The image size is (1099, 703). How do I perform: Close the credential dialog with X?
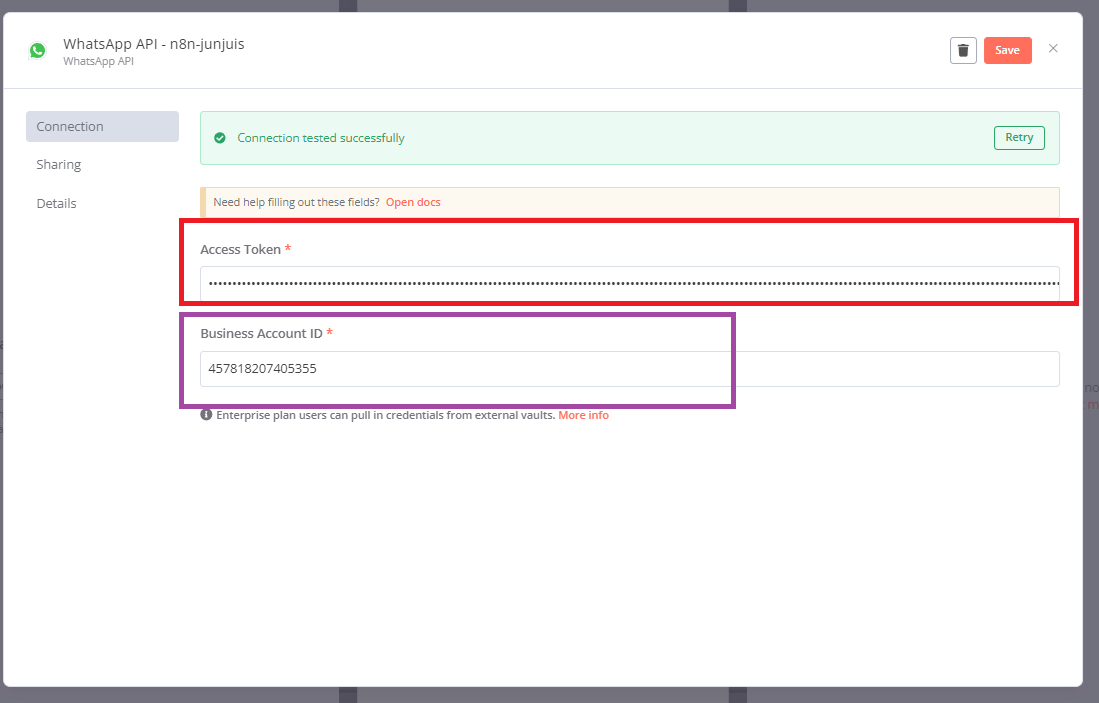[1052, 48]
